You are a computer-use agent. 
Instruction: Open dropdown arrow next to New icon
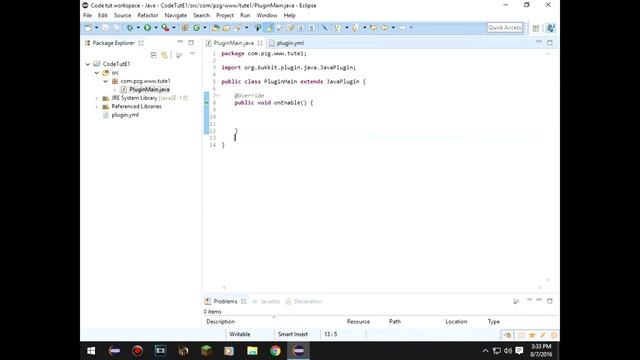[x=97, y=28]
